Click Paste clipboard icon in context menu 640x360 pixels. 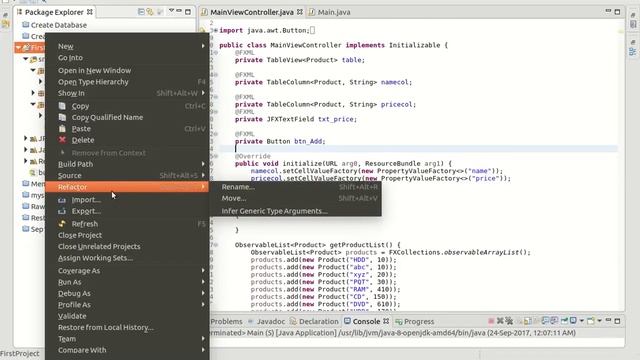62,129
